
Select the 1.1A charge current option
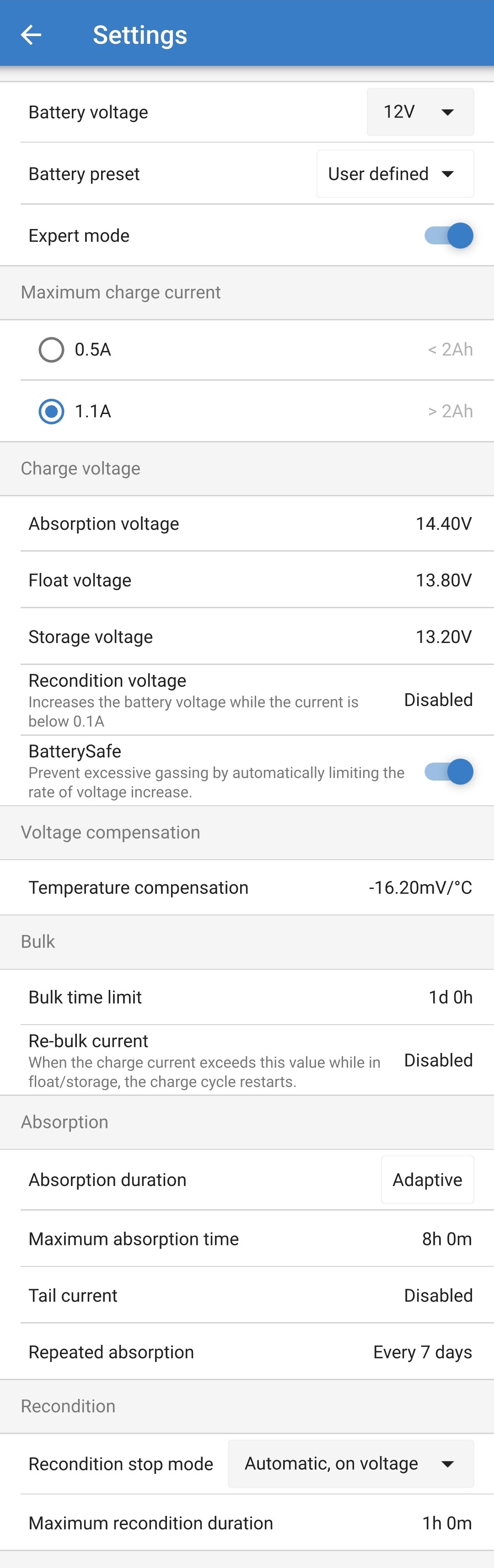[x=52, y=411]
